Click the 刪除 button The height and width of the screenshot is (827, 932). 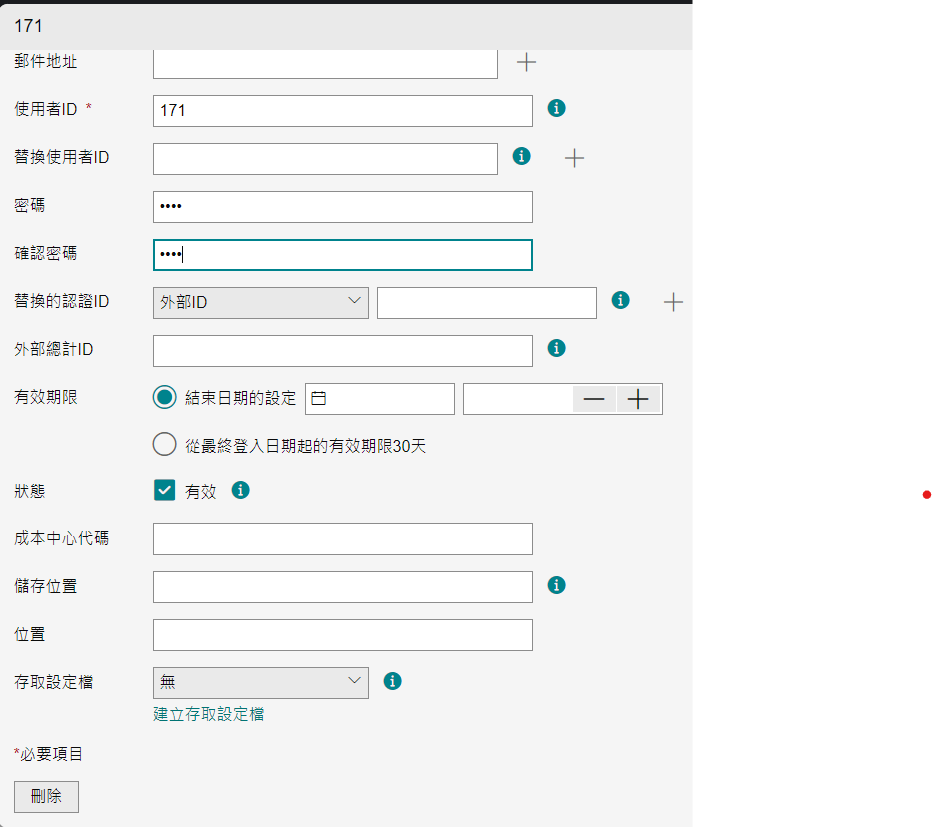click(46, 797)
